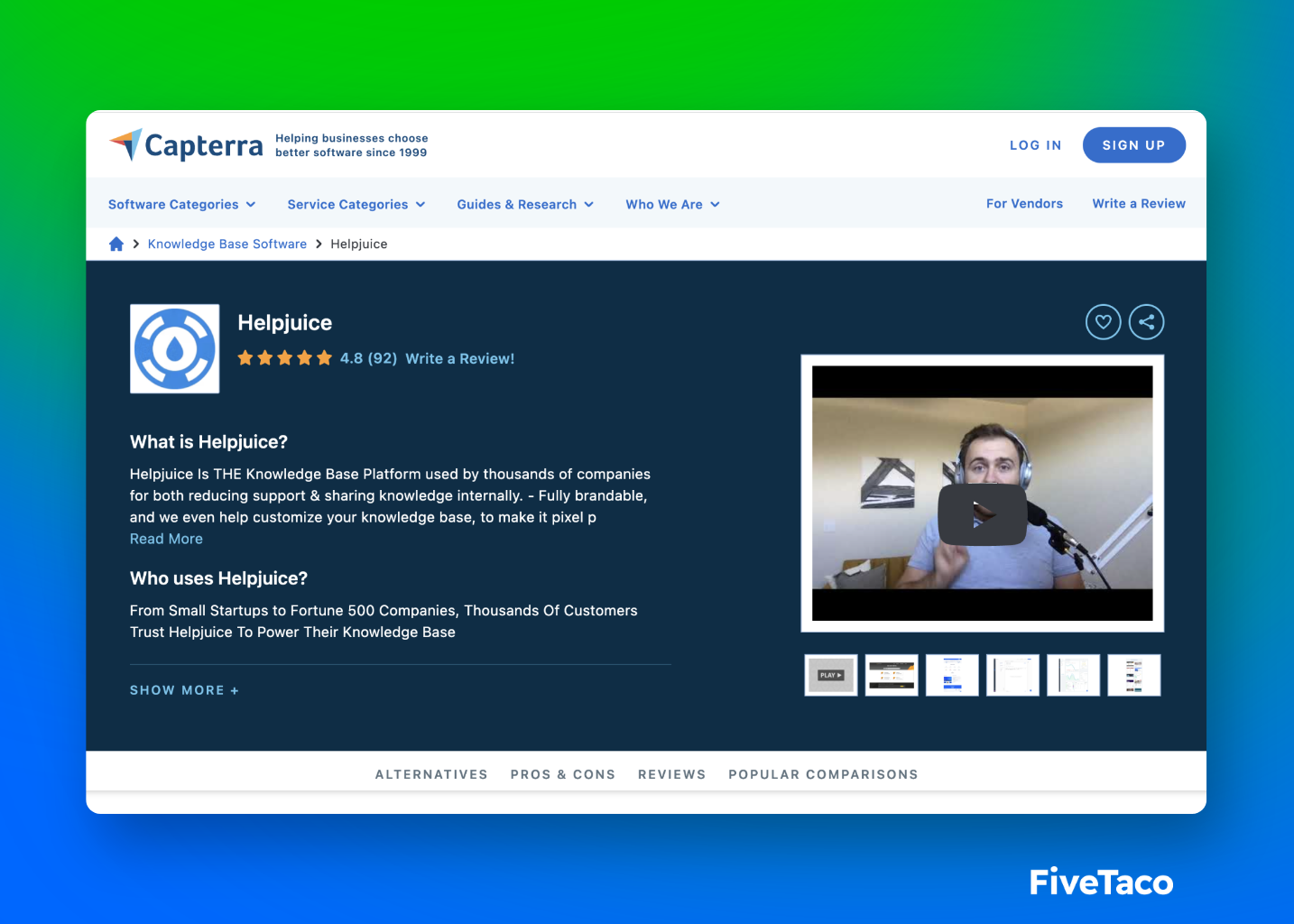Image resolution: width=1294 pixels, height=924 pixels.
Task: Save Helpjuice with the heart icon
Action: click(x=1103, y=322)
